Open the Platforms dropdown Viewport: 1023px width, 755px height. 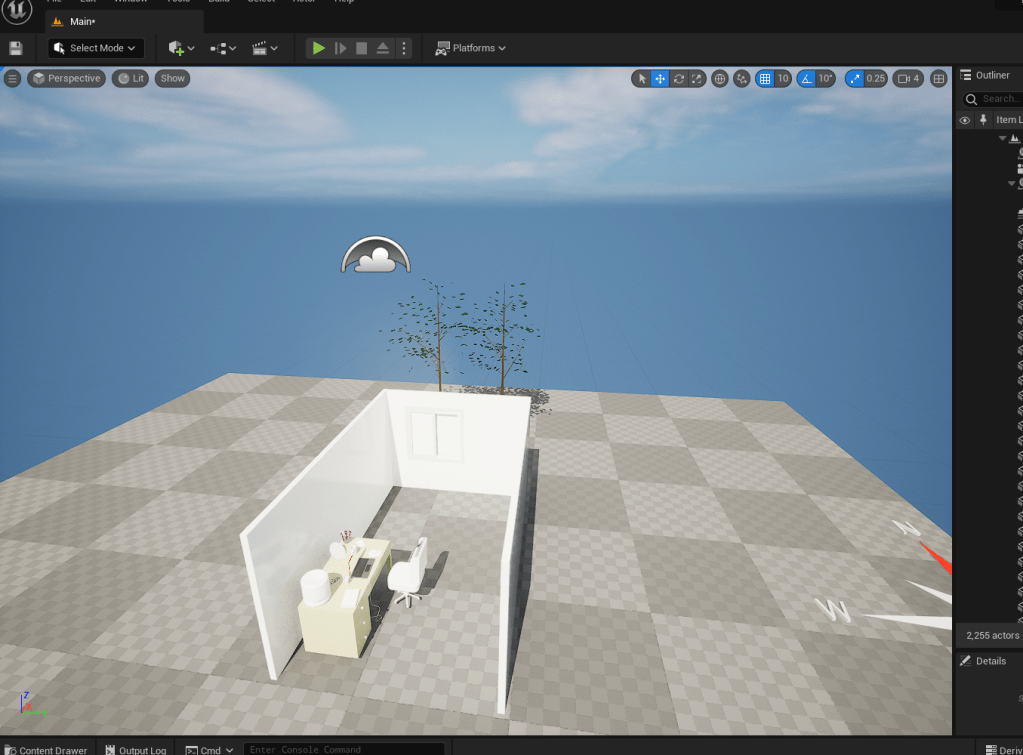[x=471, y=48]
